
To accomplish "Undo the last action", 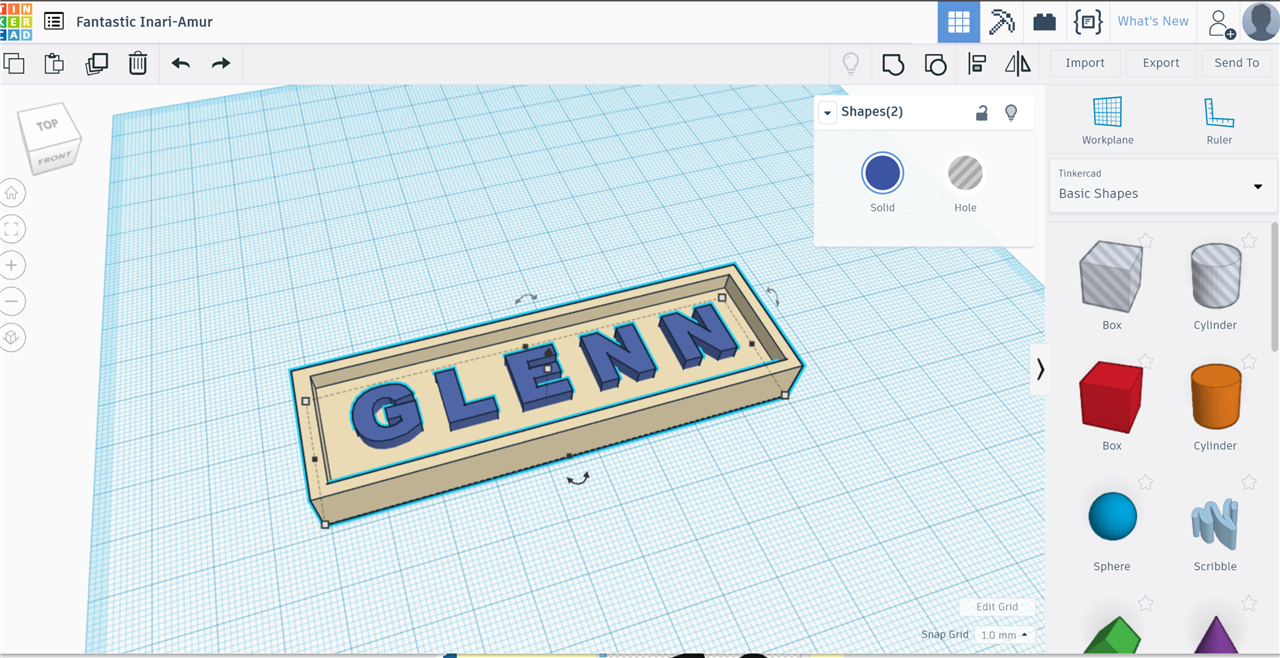I will point(180,63).
